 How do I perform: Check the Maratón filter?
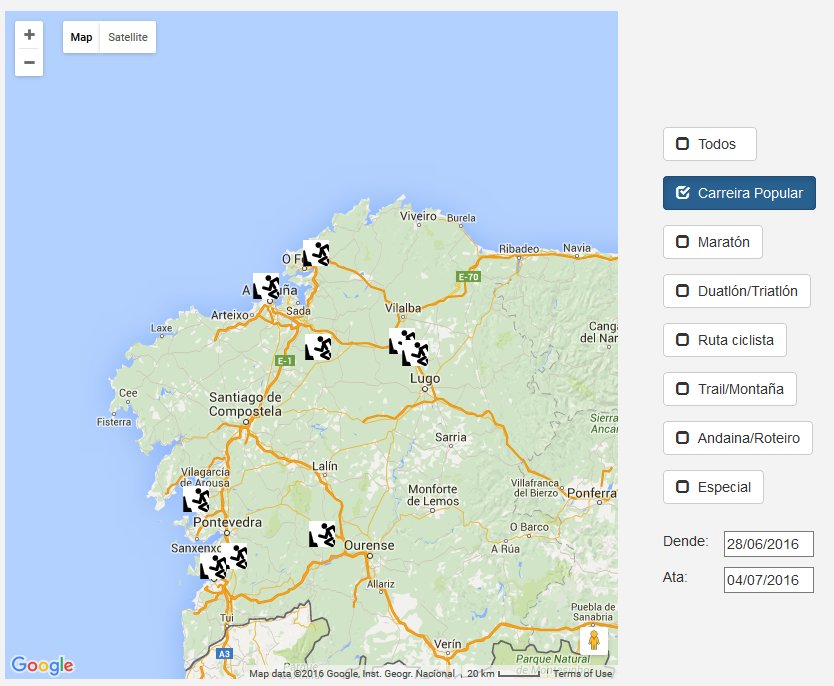tap(713, 242)
